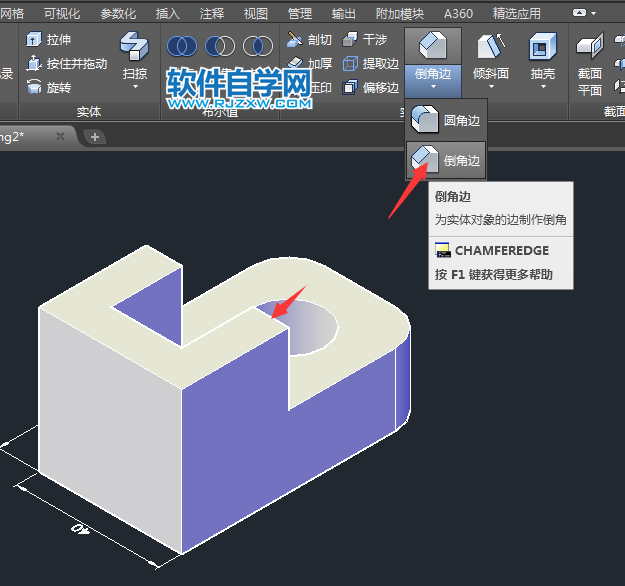This screenshot has height=586, width=625.
Task: Open the 注释 ribbon tab
Action: (212, 13)
